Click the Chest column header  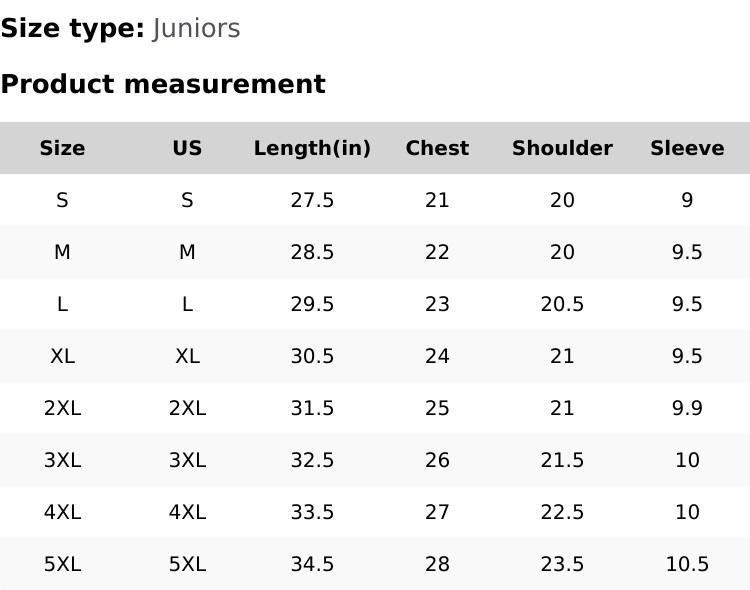437,148
